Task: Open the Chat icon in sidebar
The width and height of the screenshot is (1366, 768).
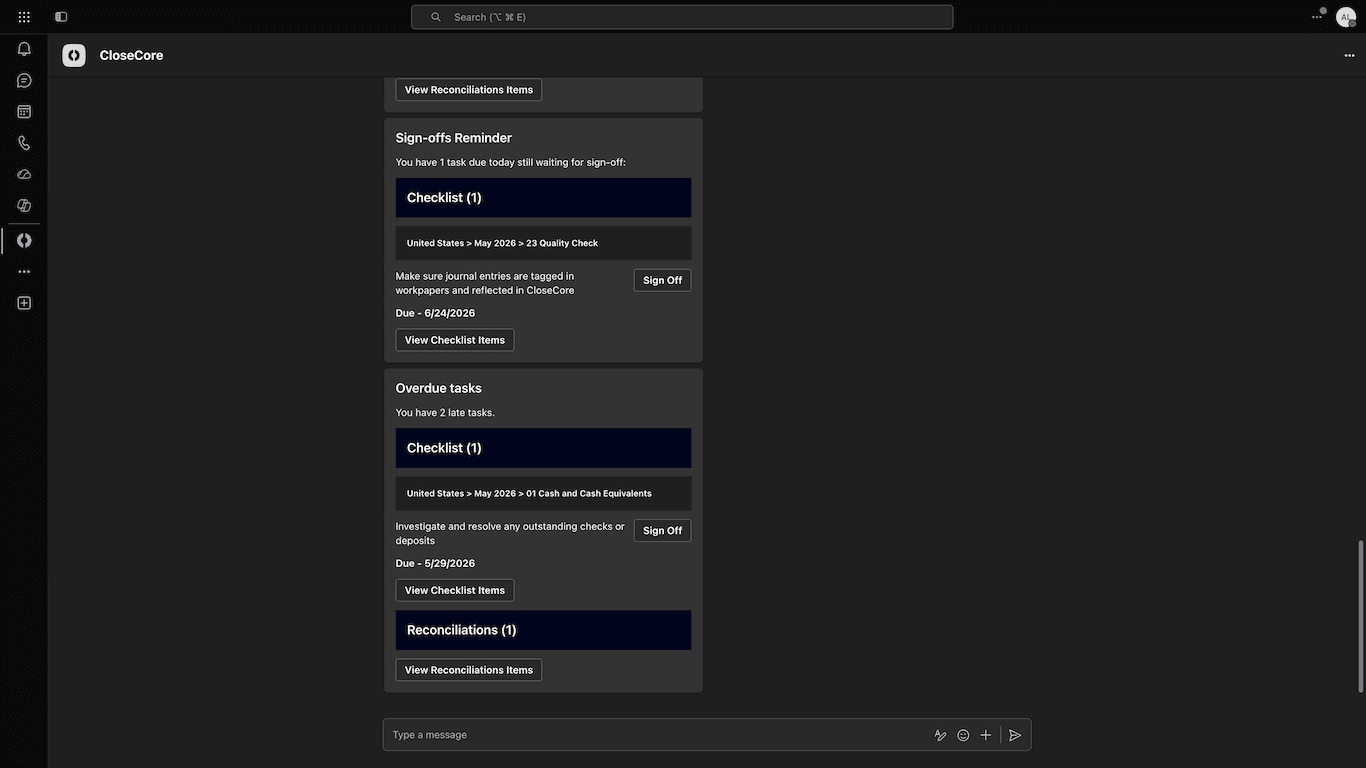Action: click(x=24, y=80)
